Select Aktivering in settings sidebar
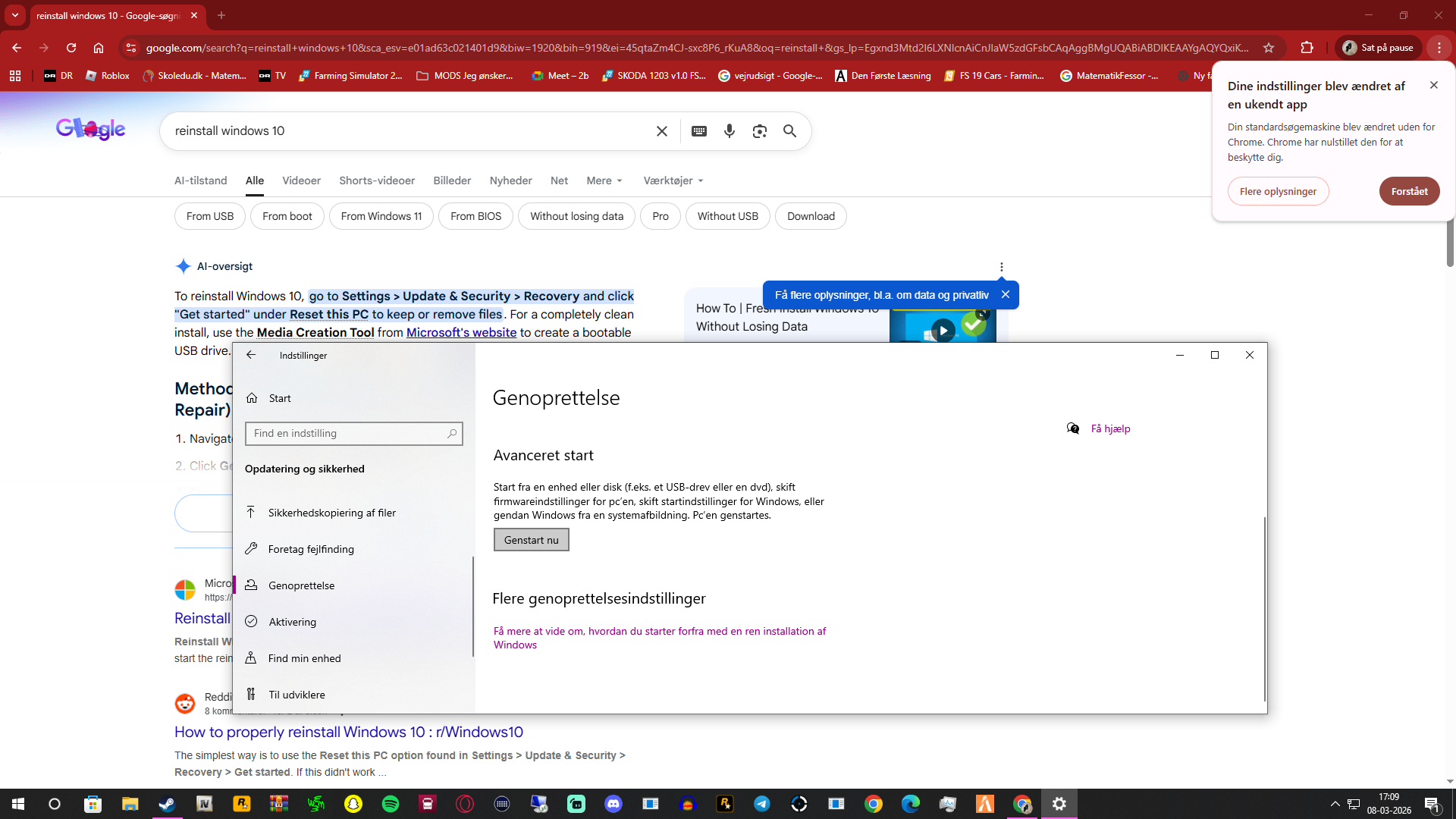1456x819 pixels. 292,622
